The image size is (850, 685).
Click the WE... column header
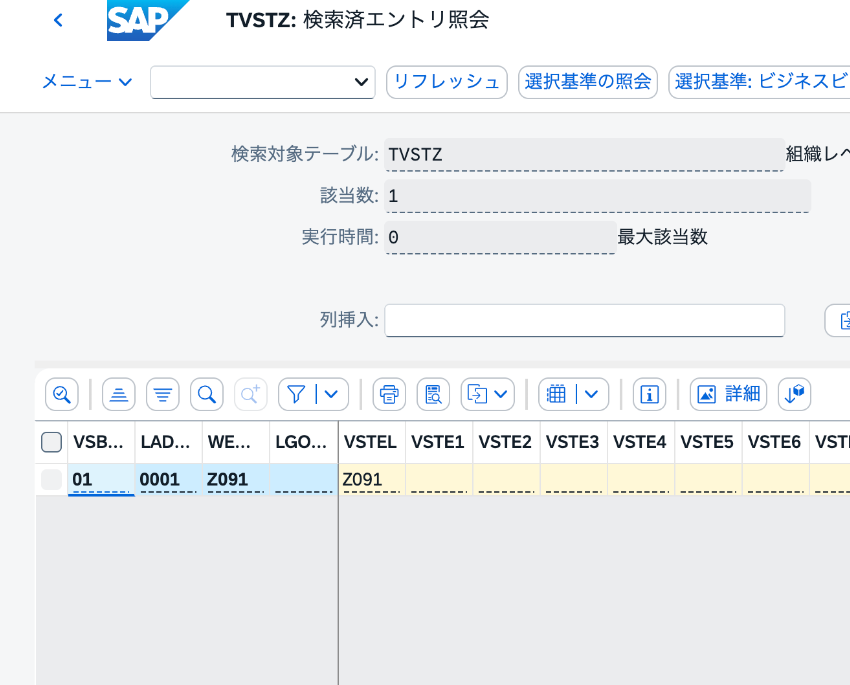pos(235,442)
